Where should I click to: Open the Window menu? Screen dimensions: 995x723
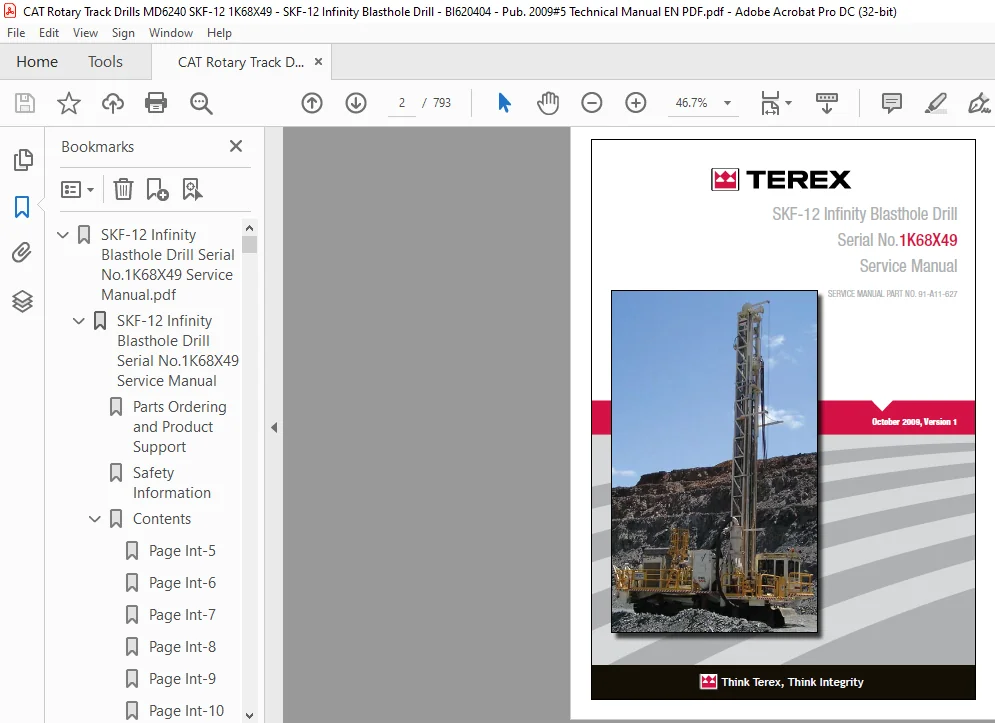(171, 33)
